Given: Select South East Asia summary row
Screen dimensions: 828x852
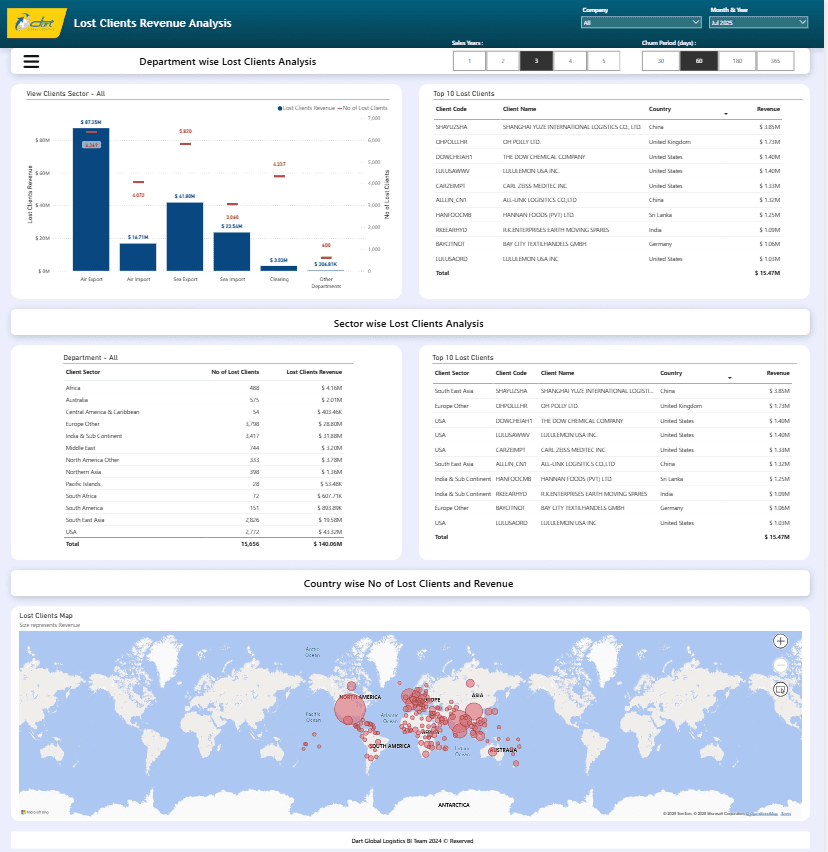Looking at the screenshot, I should point(204,520).
